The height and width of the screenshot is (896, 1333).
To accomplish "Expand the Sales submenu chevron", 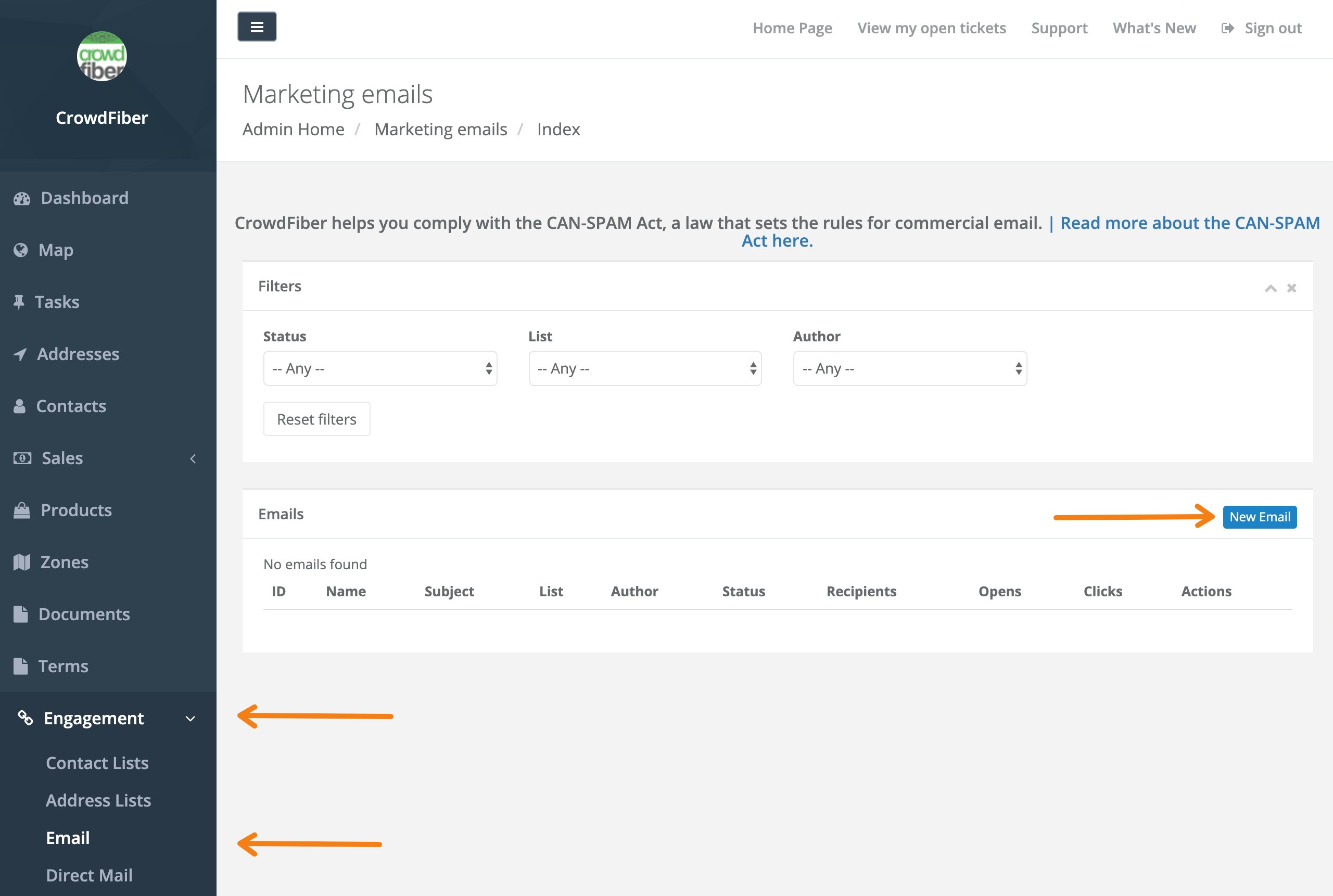I will 194,458.
